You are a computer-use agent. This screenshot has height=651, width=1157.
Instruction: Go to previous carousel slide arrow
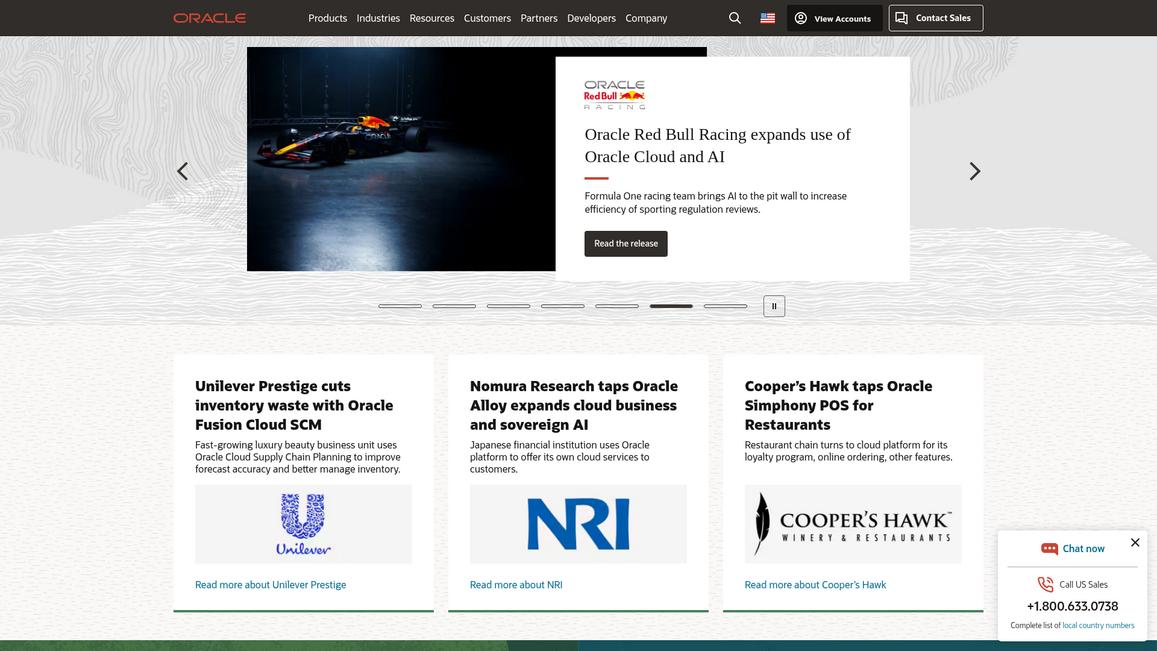tap(183, 171)
